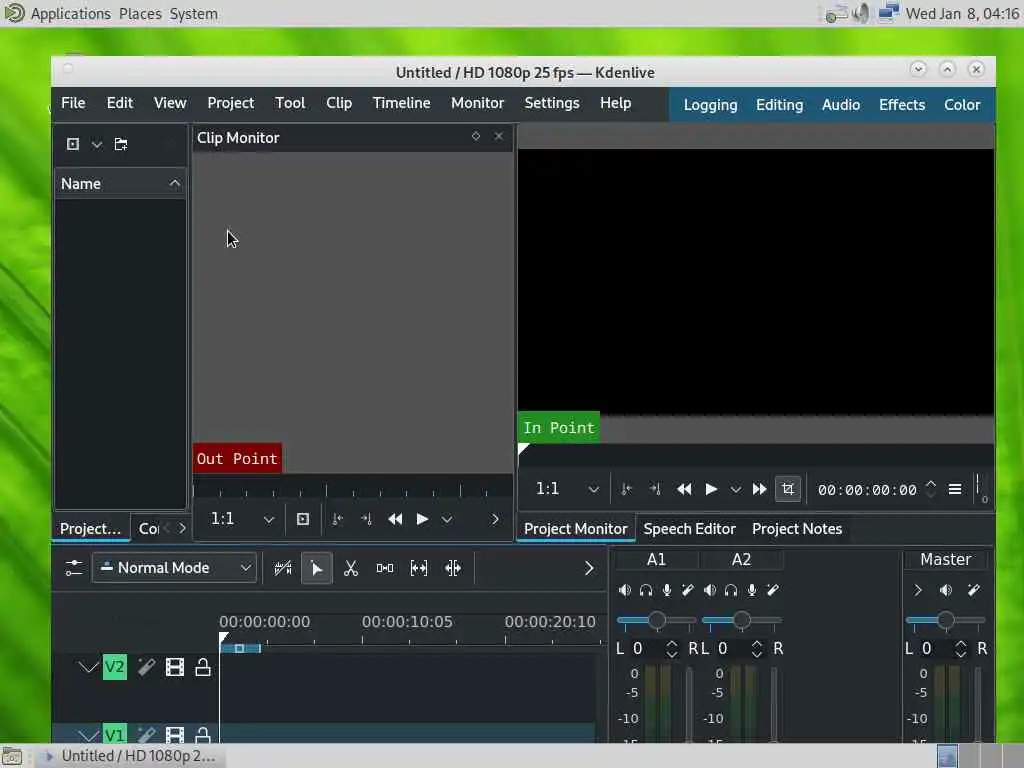This screenshot has width=1024, height=768.
Task: Set zone in for Clip Monitor
Action: tap(338, 519)
